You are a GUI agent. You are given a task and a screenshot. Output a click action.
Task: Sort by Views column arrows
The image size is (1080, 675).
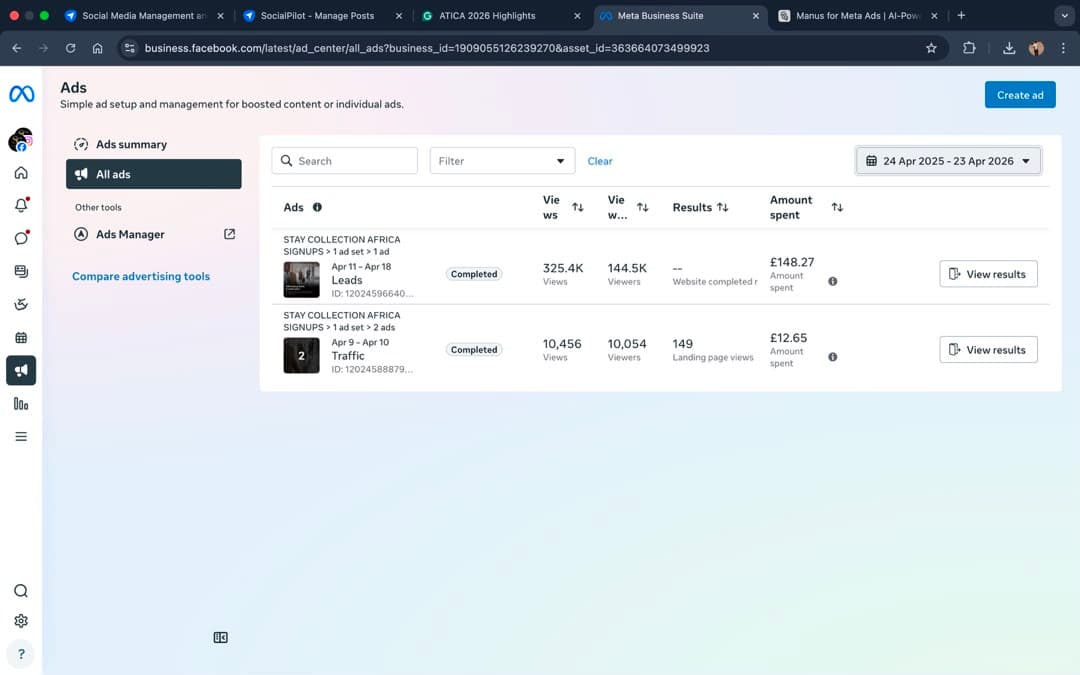[x=578, y=207]
